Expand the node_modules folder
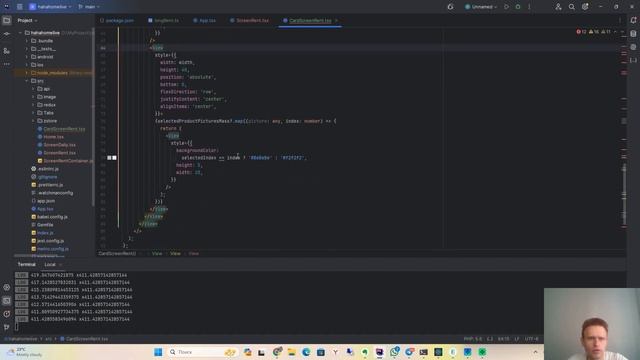Screen dimensions: 640x360 [x=27, y=73]
